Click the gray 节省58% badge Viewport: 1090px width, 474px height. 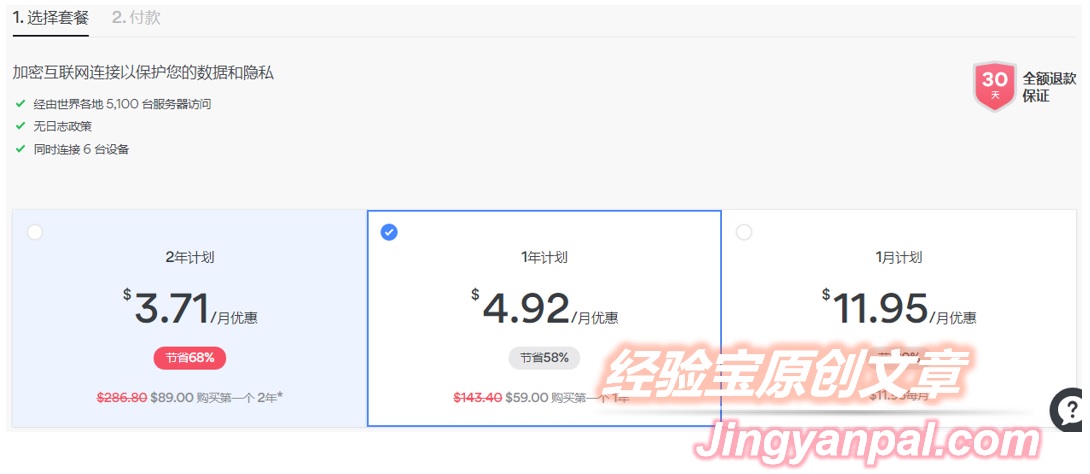(x=544, y=358)
